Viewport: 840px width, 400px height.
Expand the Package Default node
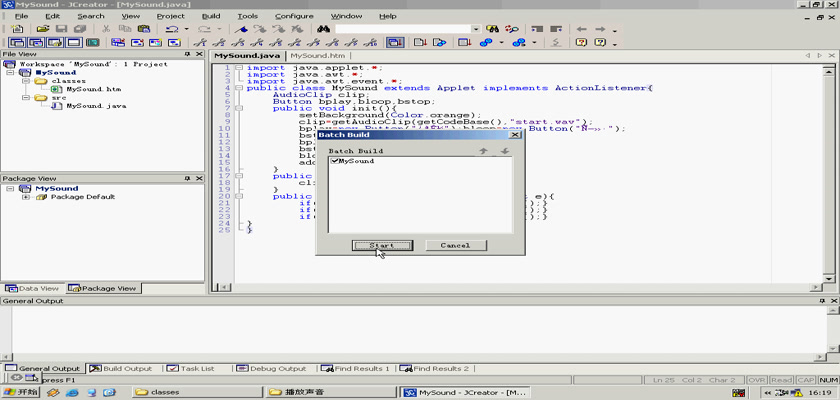tap(25, 197)
